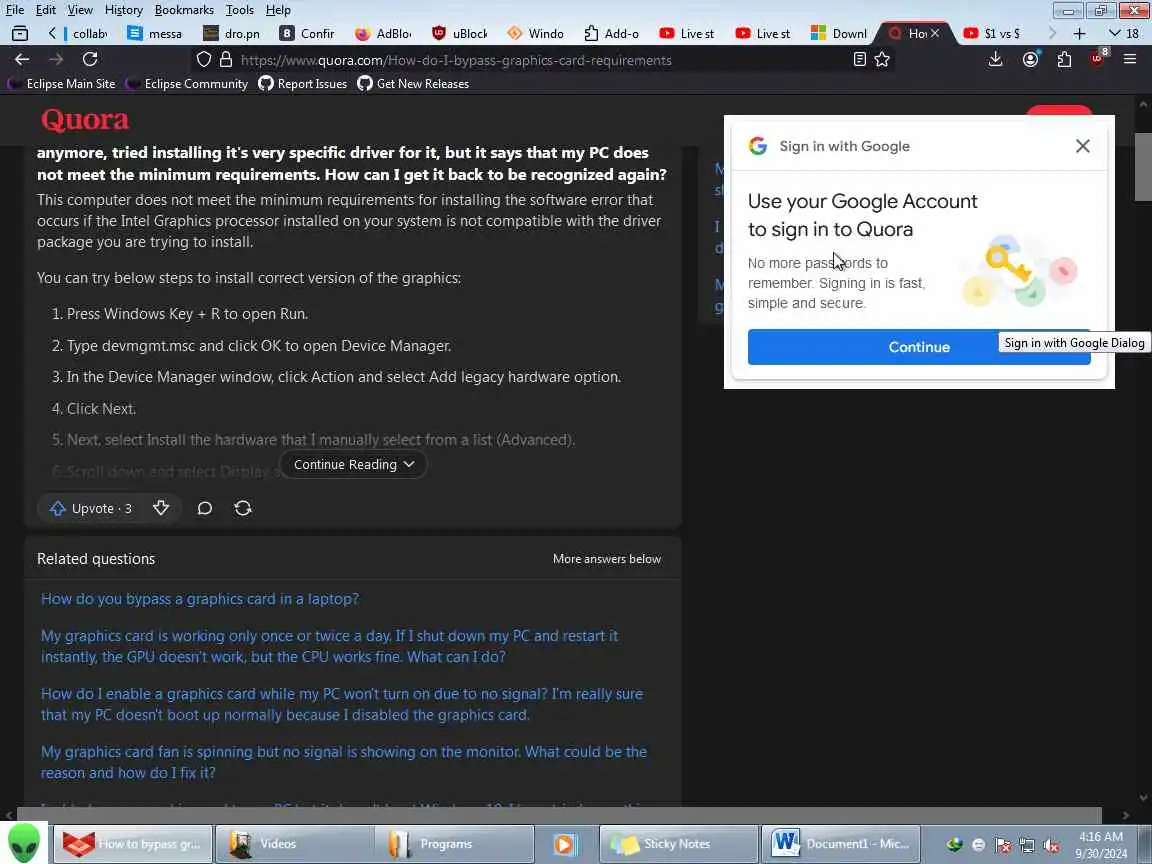Screen dimensions: 1152x864
Task: Switch to the Confir tab
Action: [x=308, y=33]
